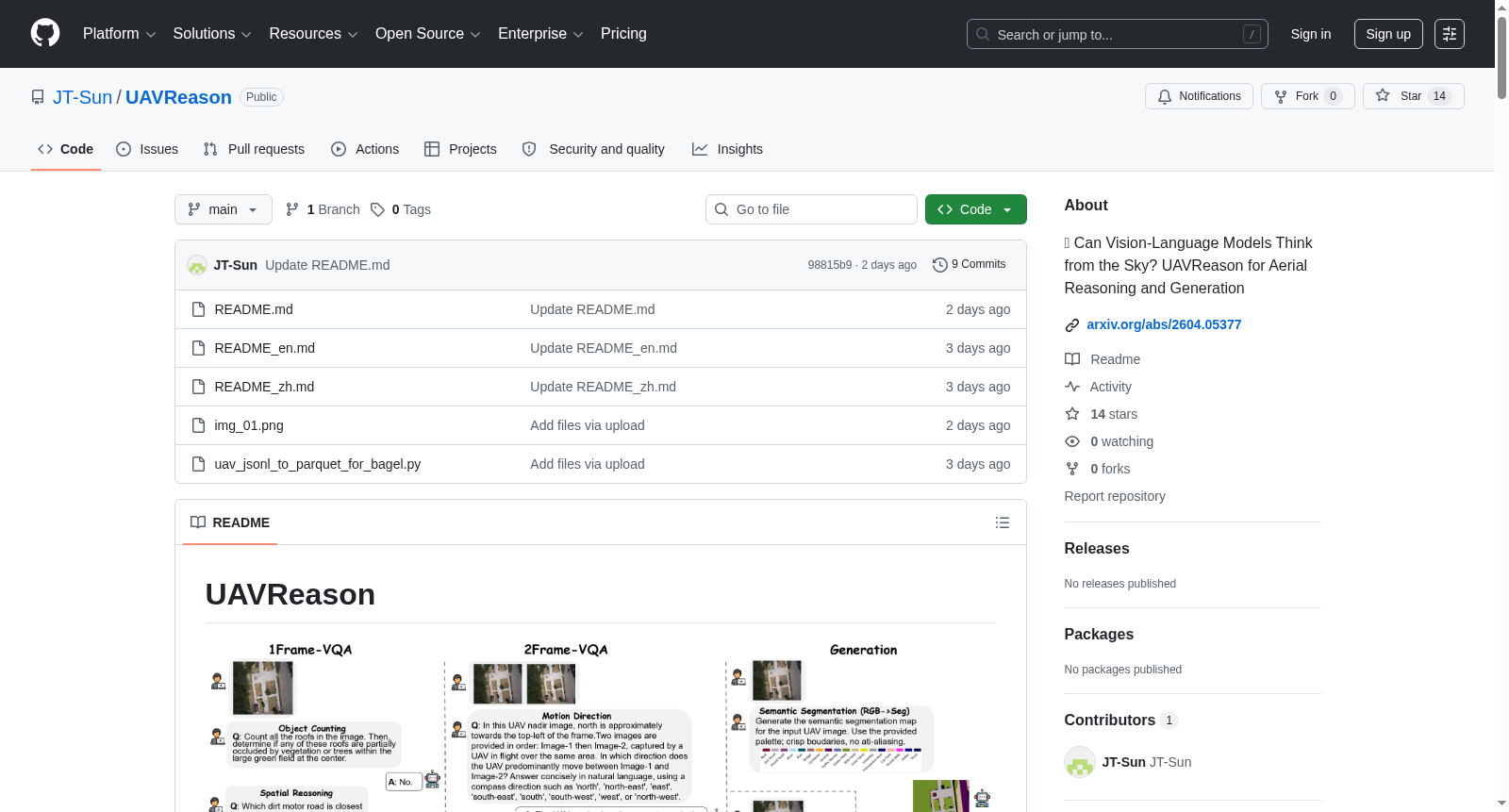Open the latest commit message Update README.md
Viewport: 1509px width, 812px height.
[327, 265]
